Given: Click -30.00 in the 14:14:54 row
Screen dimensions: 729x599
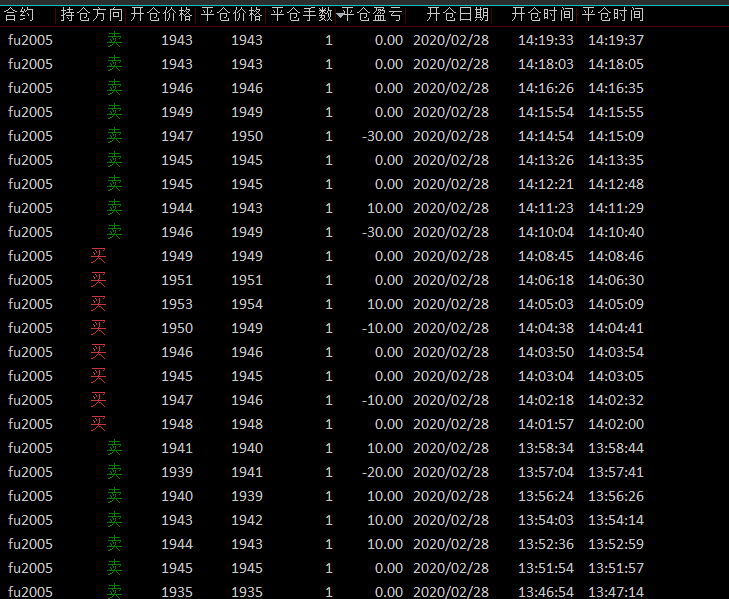Looking at the screenshot, I should point(382,136).
